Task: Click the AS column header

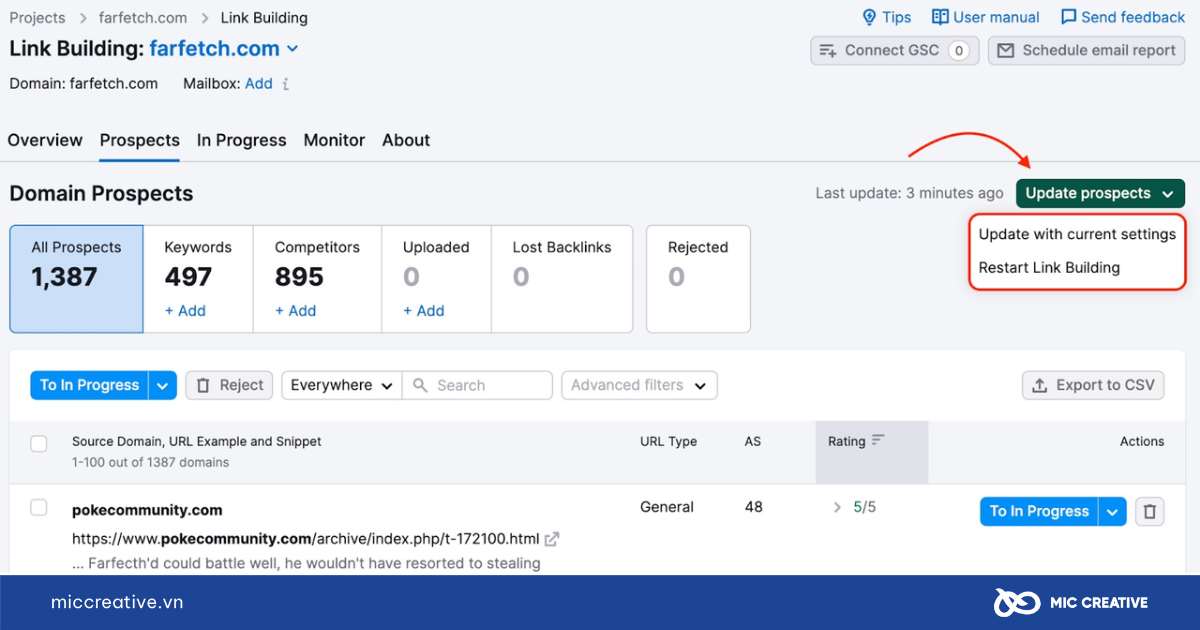Action: [753, 441]
